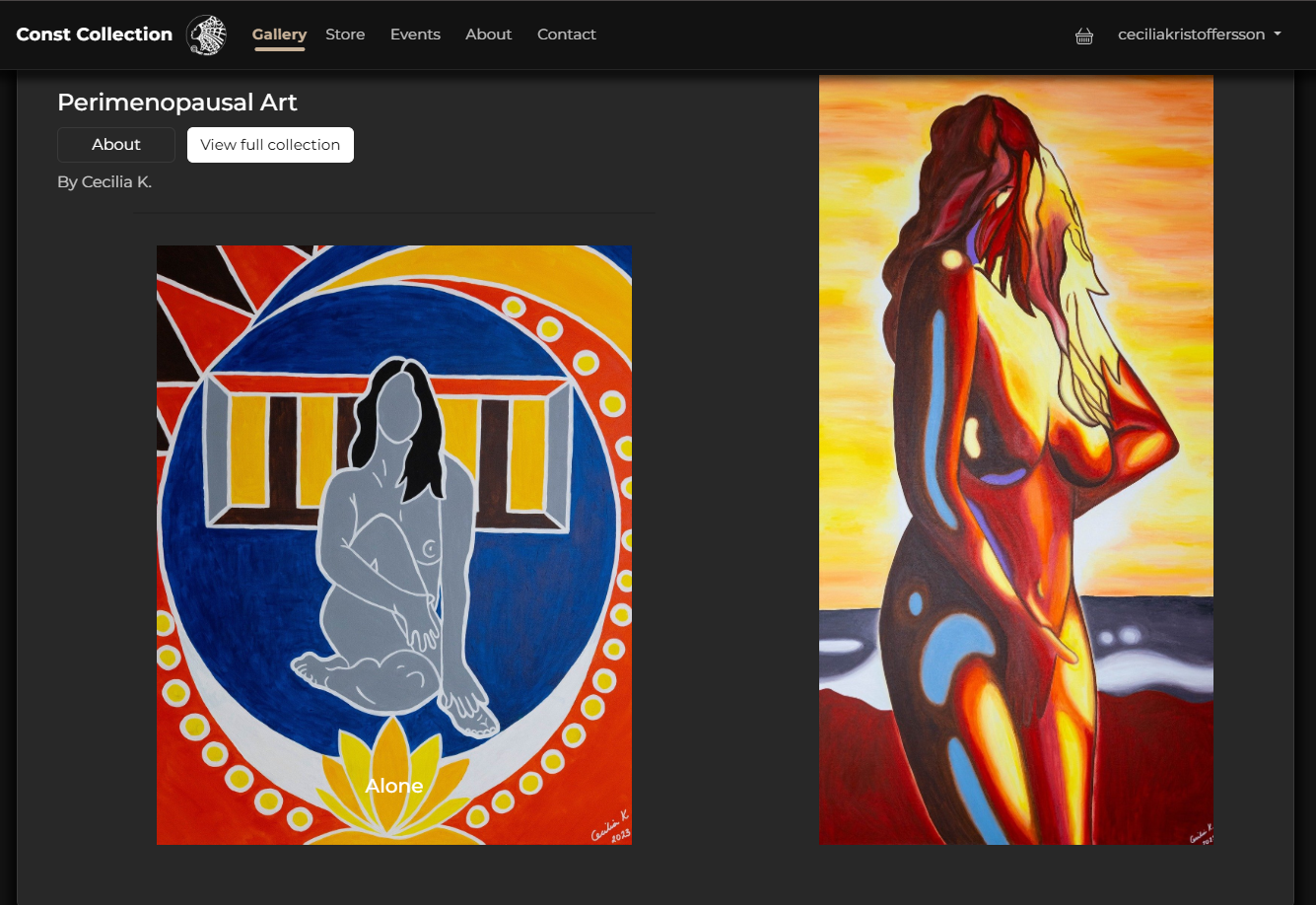Screen dimensions: 1316x905
Task: Expand the user menu via its chevron
Action: click(1279, 34)
